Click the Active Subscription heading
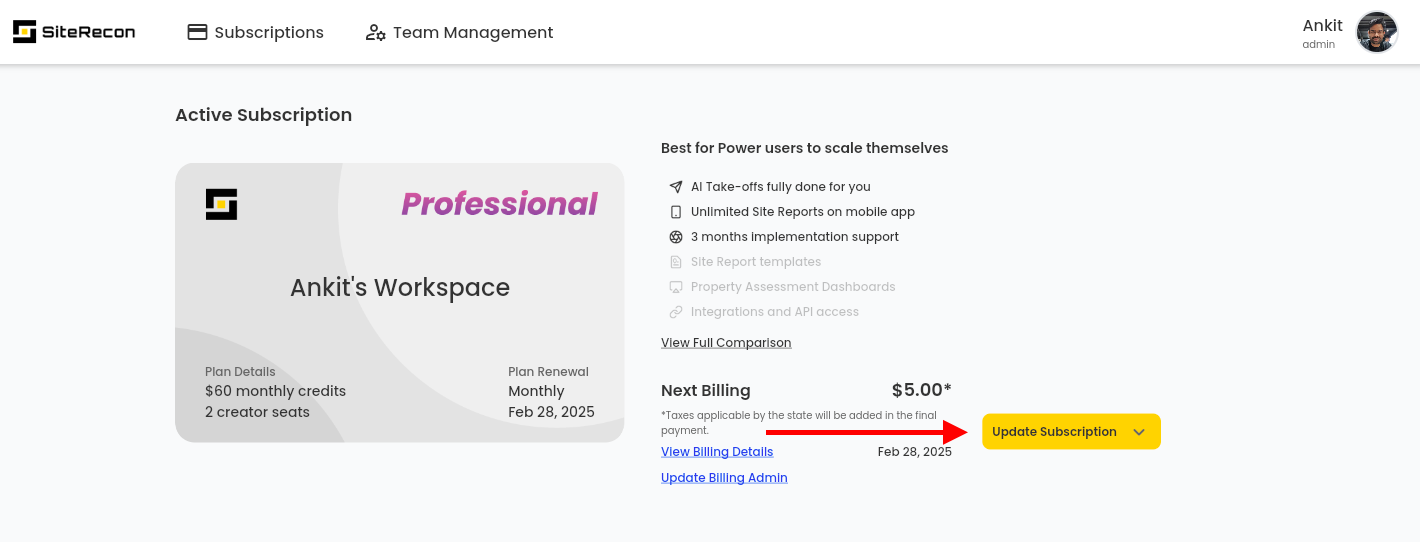This screenshot has width=1420, height=542. pos(263,115)
